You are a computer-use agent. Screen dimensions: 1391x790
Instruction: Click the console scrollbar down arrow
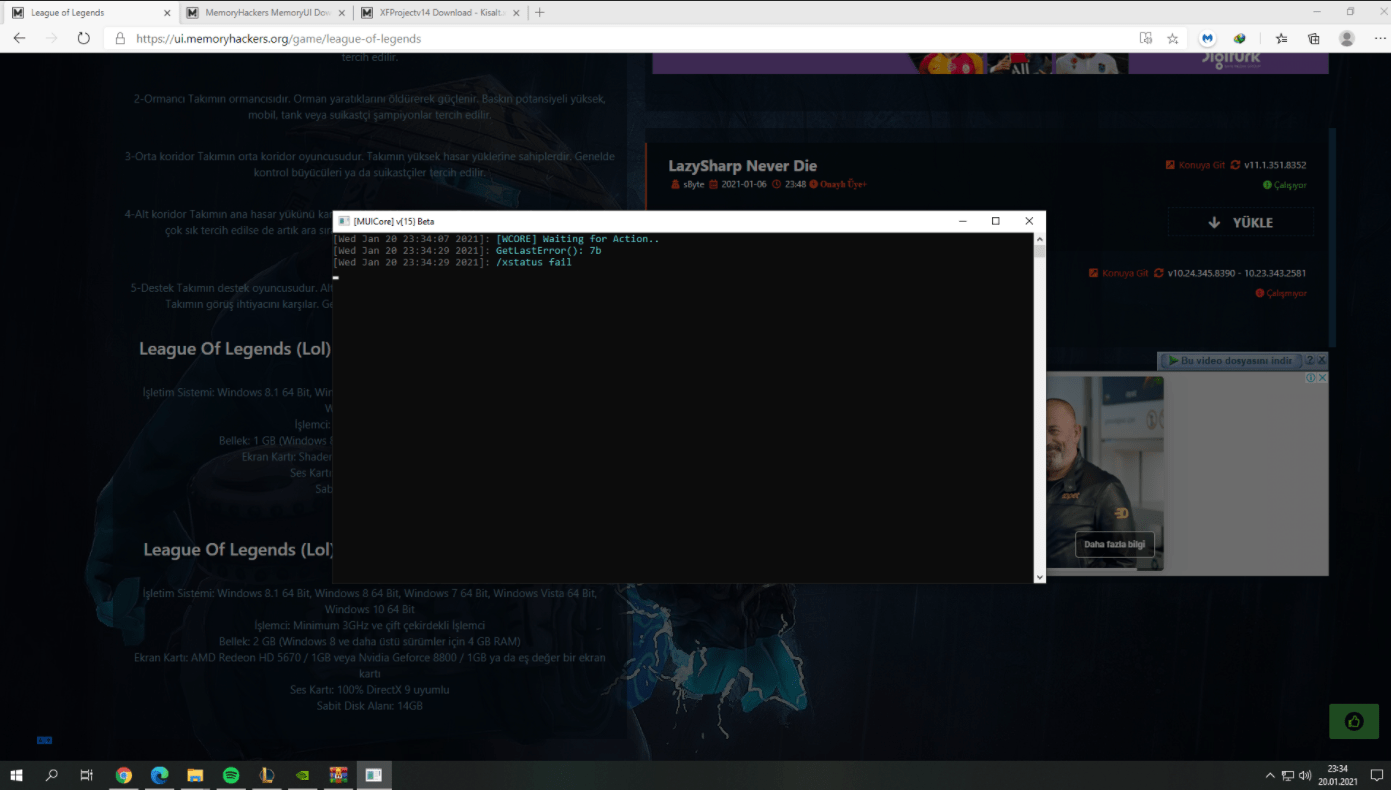[1039, 577]
